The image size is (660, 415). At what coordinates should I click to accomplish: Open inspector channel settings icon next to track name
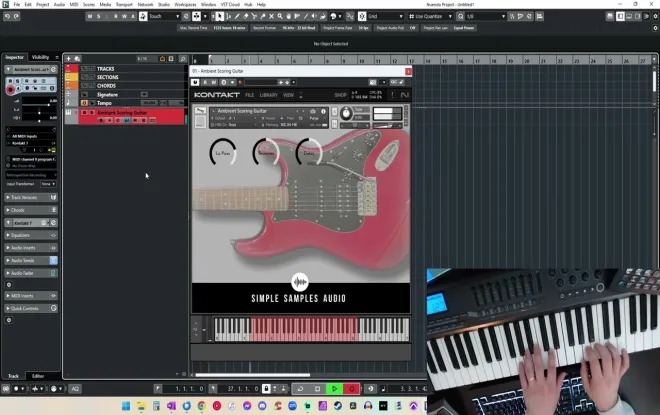53,69
